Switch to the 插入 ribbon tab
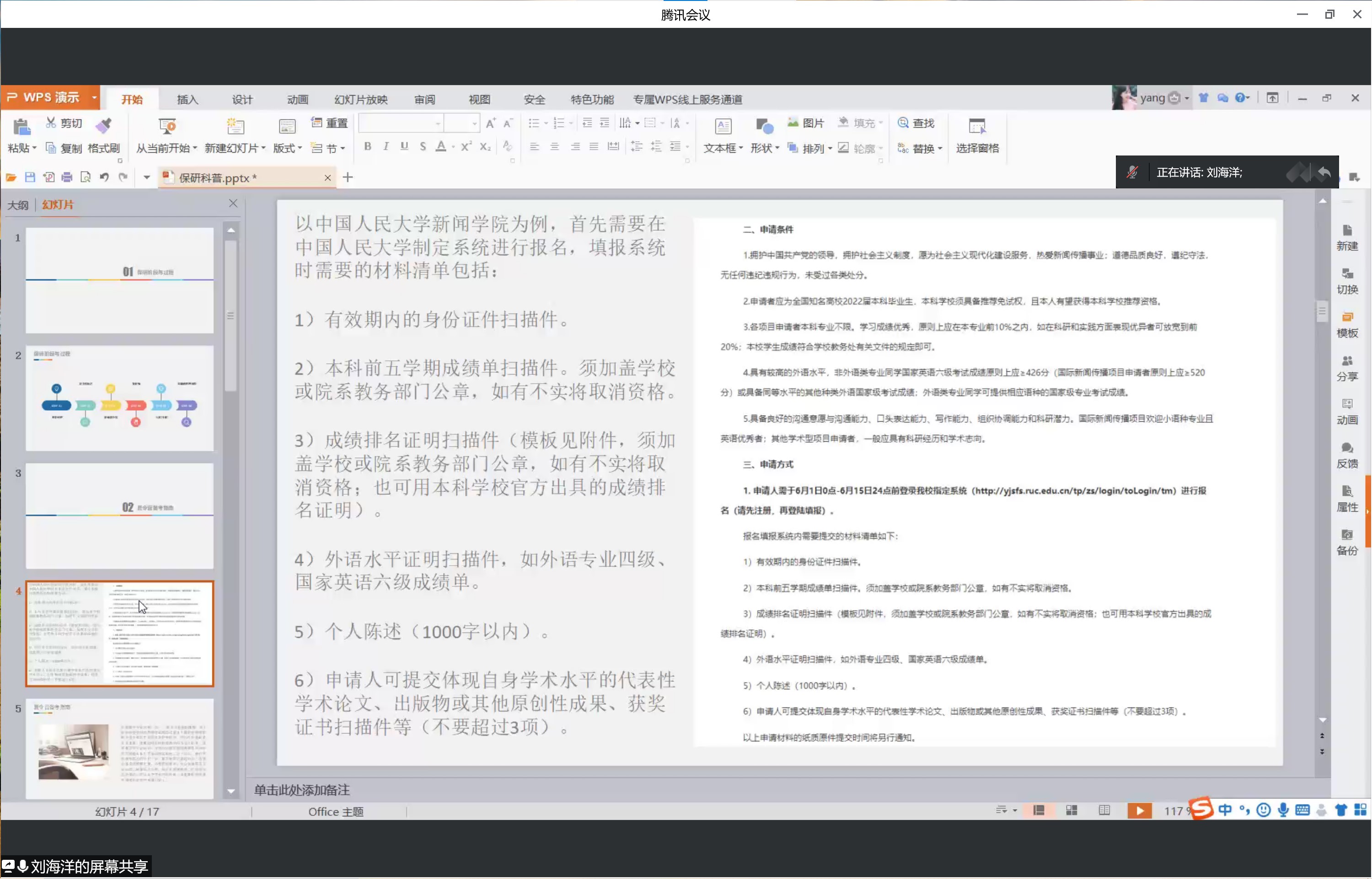 [x=187, y=100]
